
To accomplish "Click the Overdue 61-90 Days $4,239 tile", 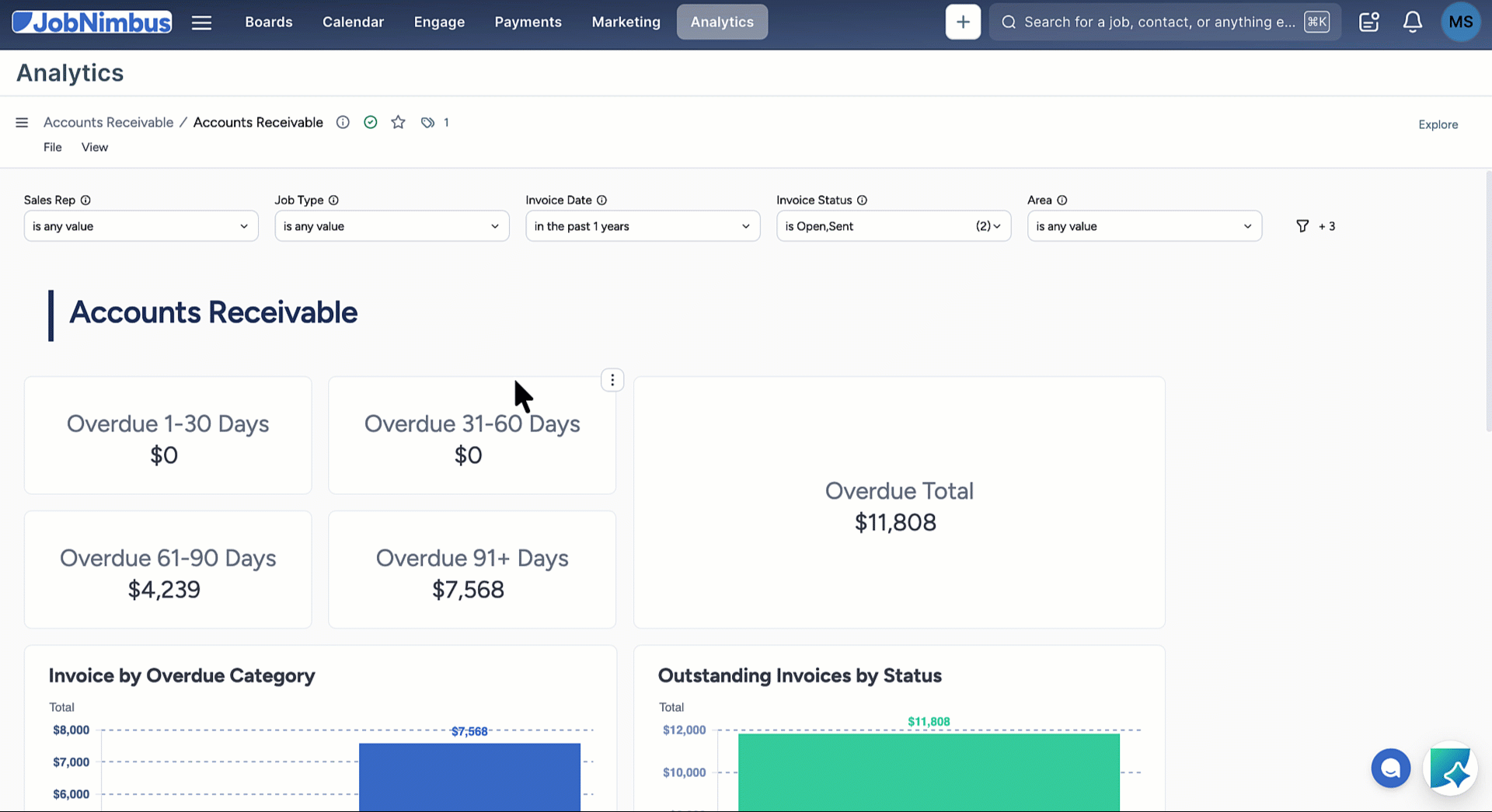I will [168, 570].
